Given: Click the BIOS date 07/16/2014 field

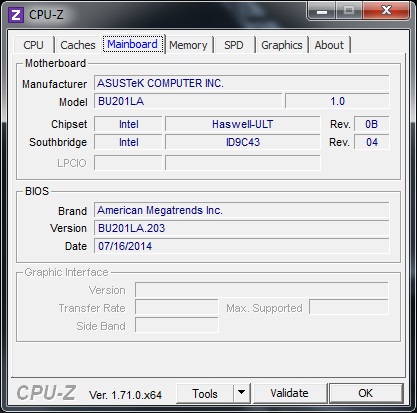Looking at the screenshot, I should click(x=242, y=246).
